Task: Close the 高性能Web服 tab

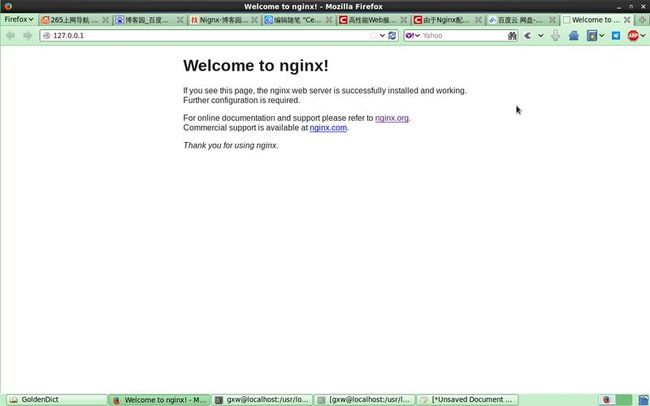Action: pyautogui.click(x=404, y=20)
